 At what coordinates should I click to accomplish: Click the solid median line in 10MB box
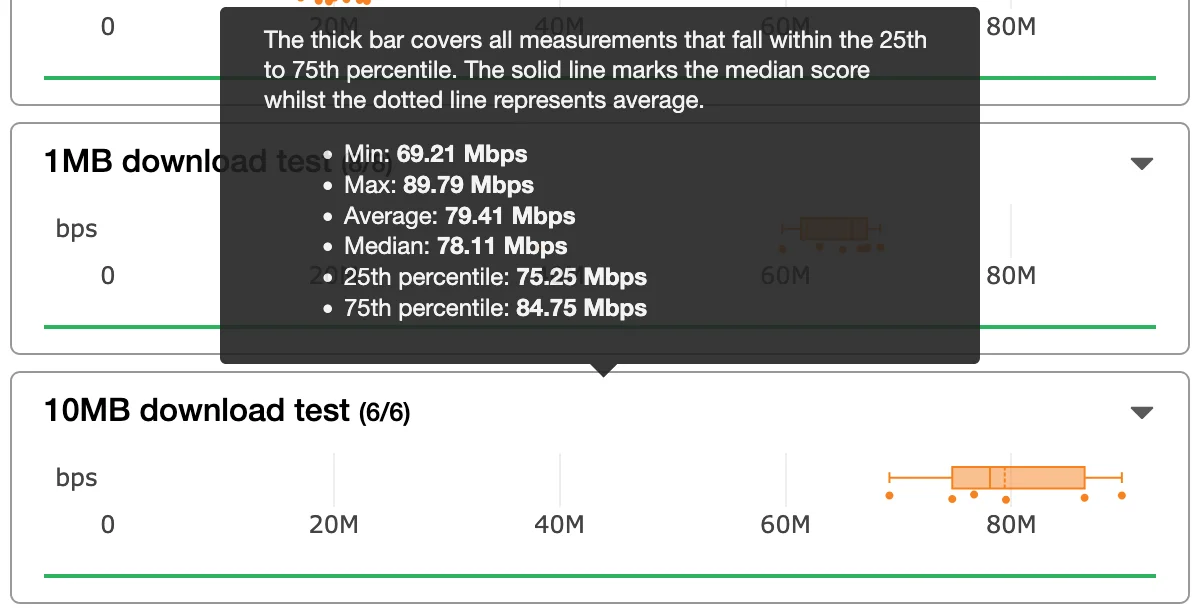point(989,477)
